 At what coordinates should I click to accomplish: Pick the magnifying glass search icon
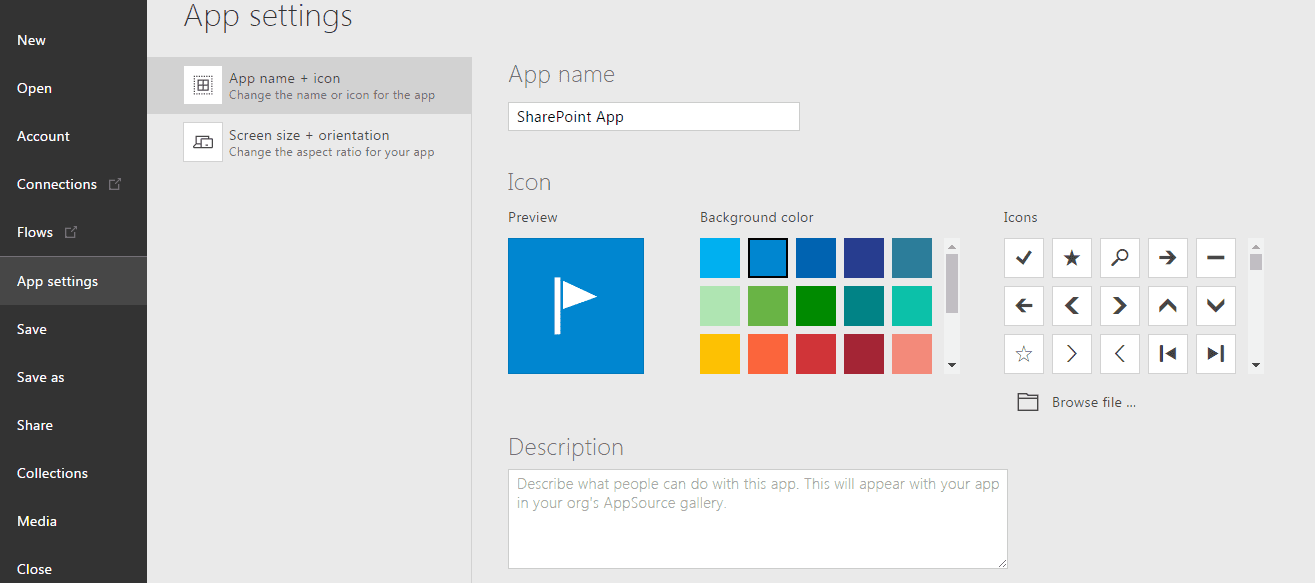point(1120,258)
